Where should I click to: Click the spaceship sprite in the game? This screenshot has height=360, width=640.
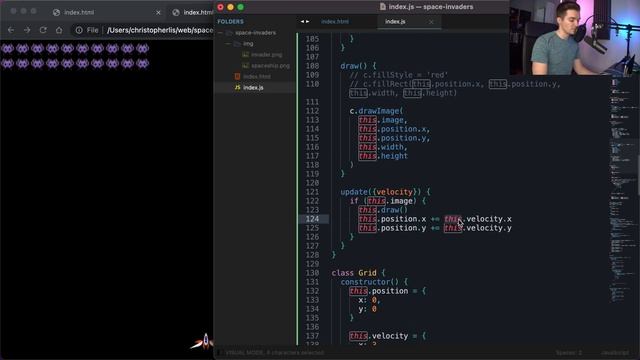[x=203, y=342]
